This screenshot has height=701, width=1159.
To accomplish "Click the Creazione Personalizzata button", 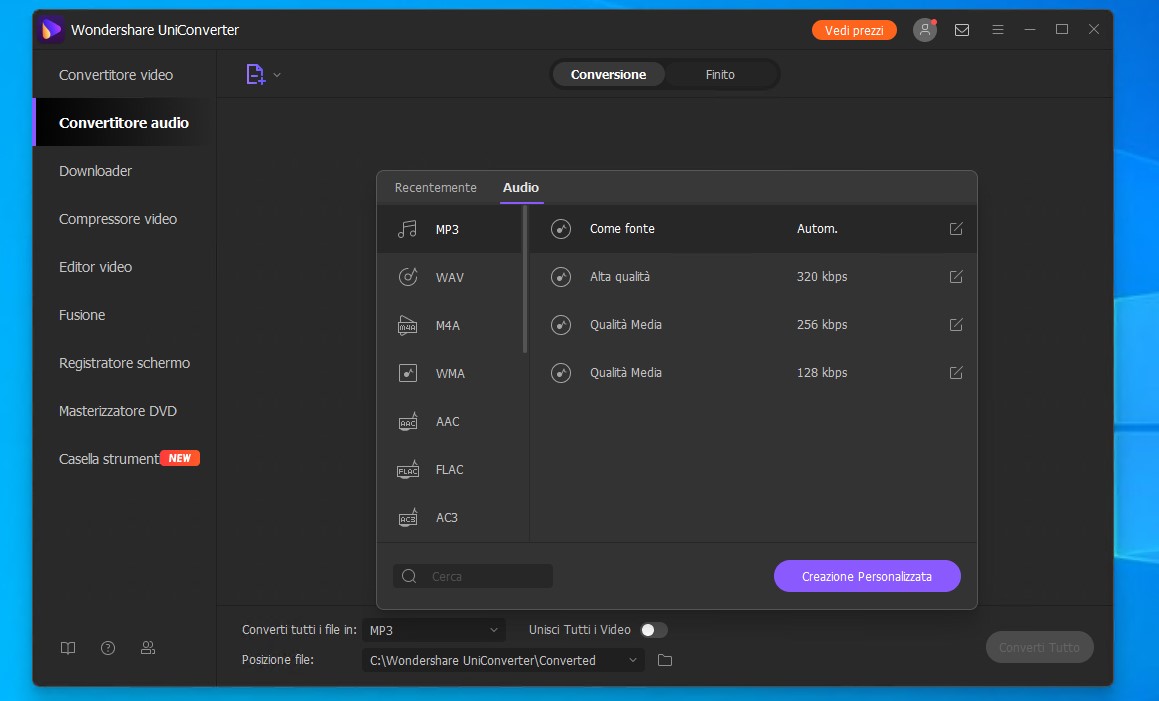I will (867, 576).
